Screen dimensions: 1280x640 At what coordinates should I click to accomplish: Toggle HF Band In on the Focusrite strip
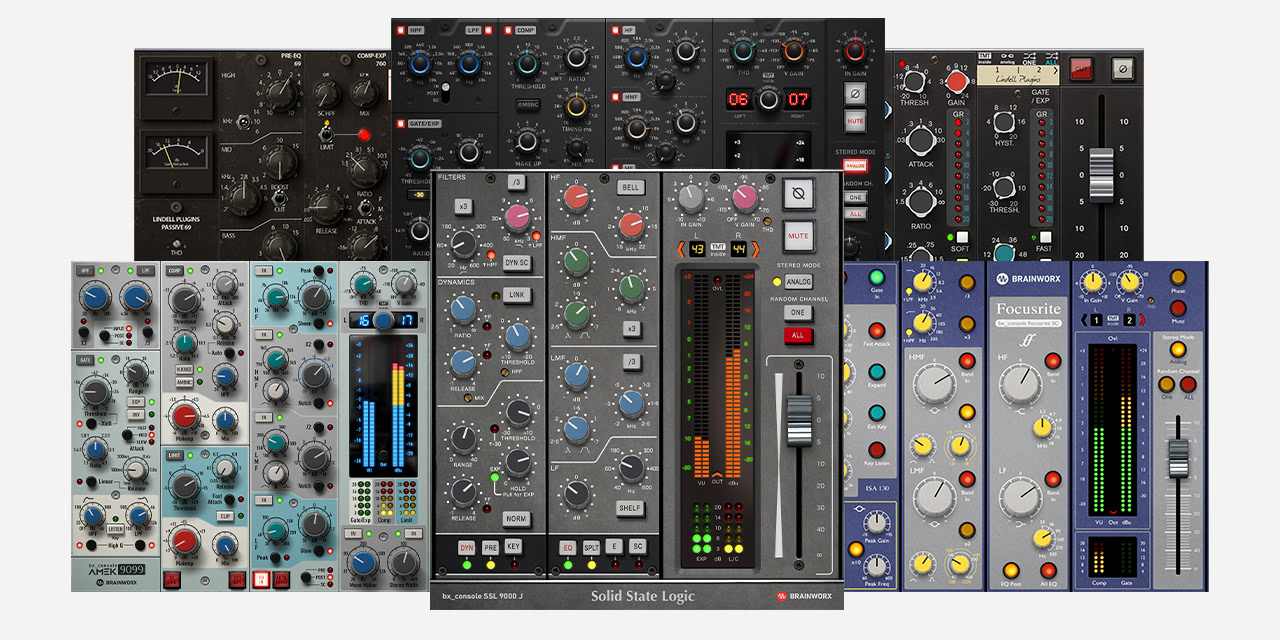1053,362
